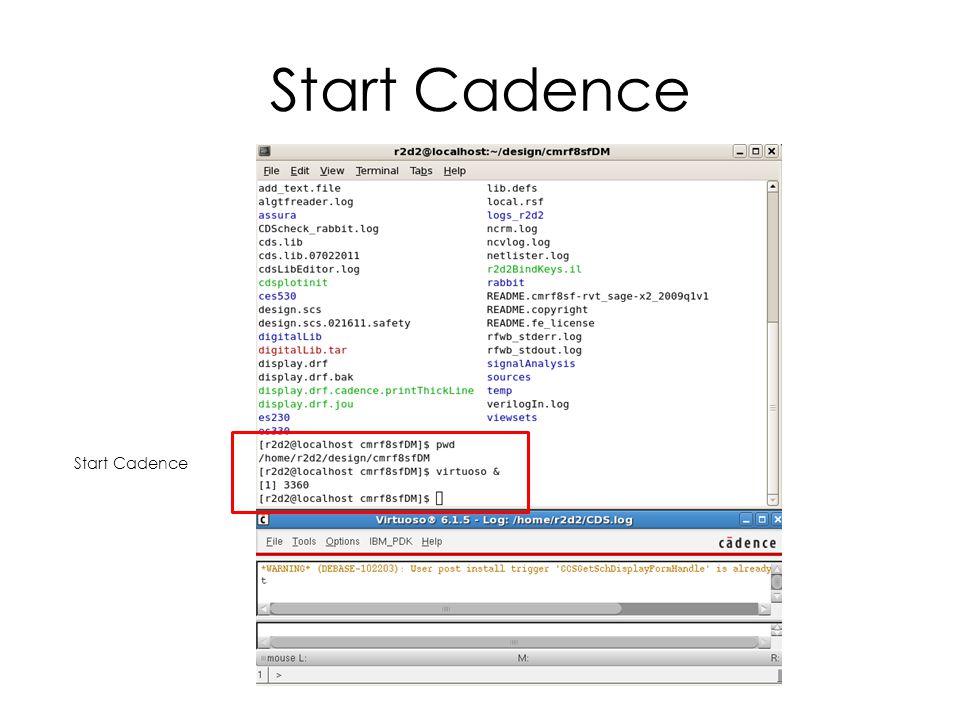Click the 'sources' directory name
The width and height of the screenshot is (960, 720).
tap(509, 377)
